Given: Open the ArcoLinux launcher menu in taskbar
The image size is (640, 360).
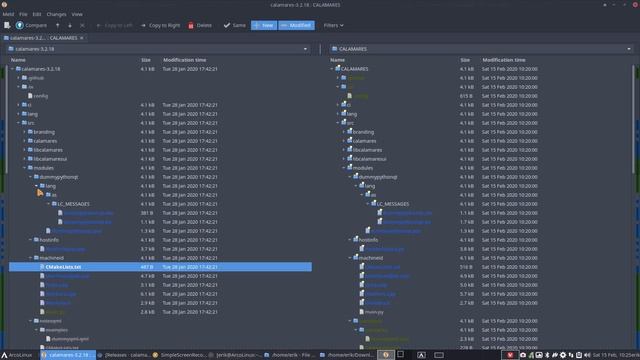Looking at the screenshot, I should tap(16, 355).
